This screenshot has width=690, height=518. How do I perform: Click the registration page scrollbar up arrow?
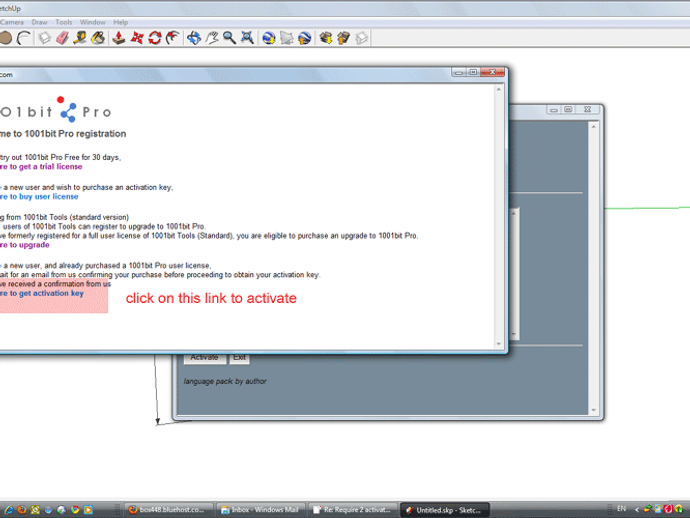tap(499, 89)
